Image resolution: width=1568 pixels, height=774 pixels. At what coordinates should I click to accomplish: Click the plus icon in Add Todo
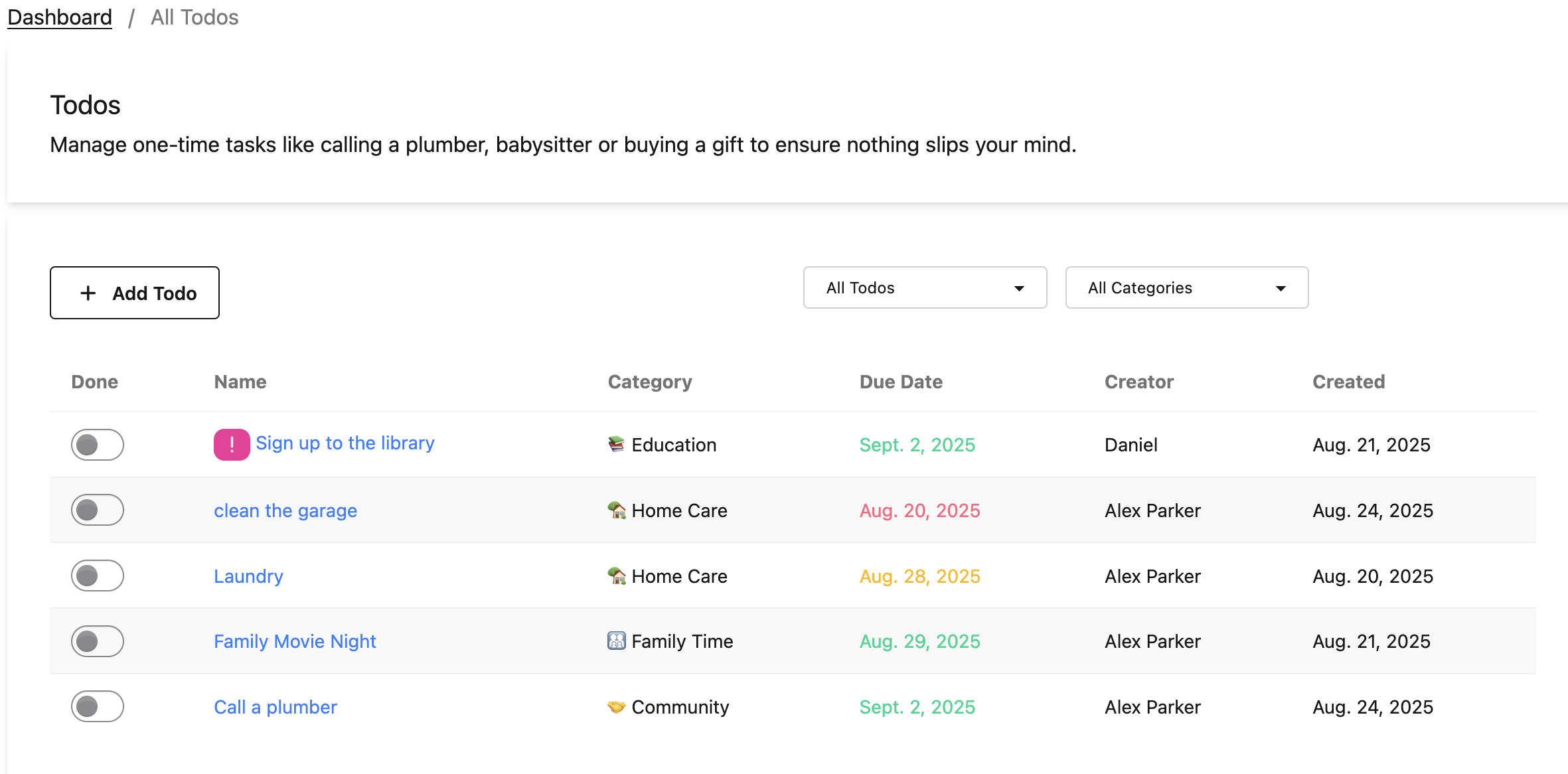[x=88, y=293]
